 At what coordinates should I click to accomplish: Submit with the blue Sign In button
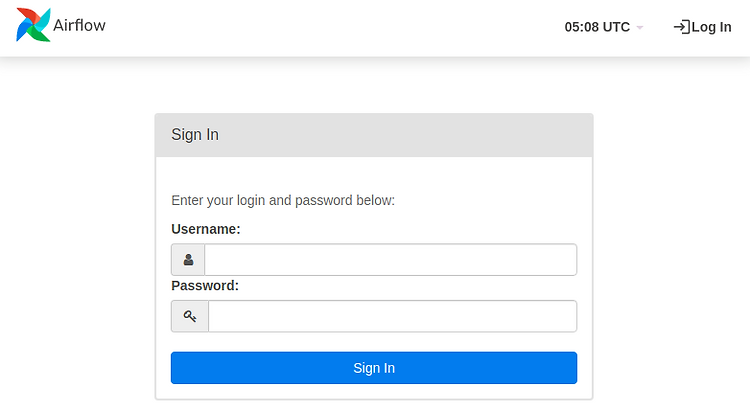[x=374, y=368]
